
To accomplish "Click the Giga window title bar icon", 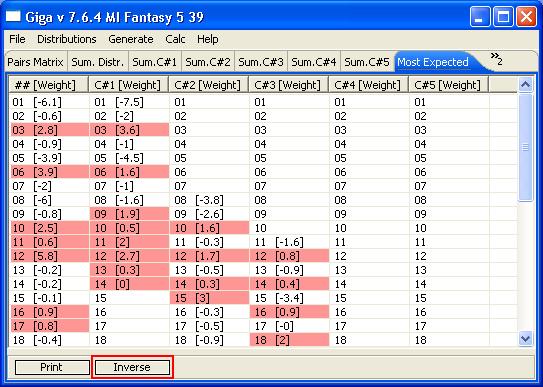I will pos(14,16).
